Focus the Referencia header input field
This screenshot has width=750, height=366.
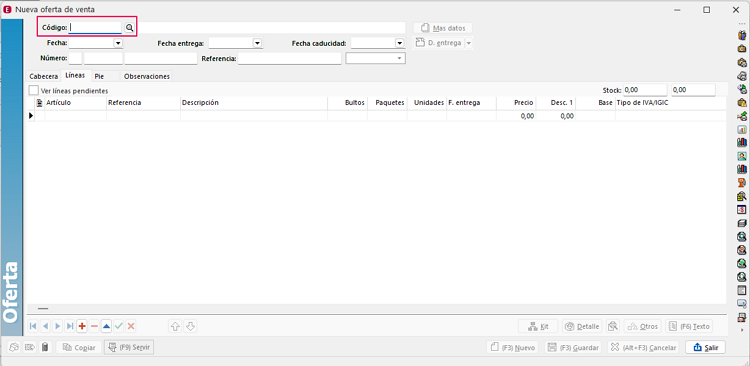(x=290, y=58)
